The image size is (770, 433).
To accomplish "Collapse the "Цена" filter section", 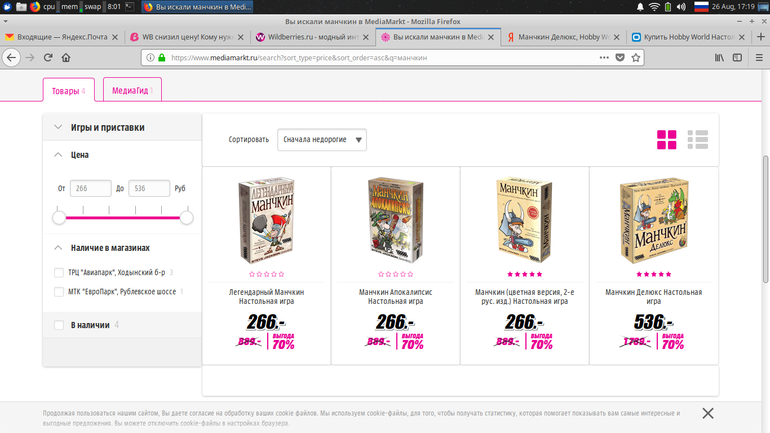I will (x=58, y=155).
